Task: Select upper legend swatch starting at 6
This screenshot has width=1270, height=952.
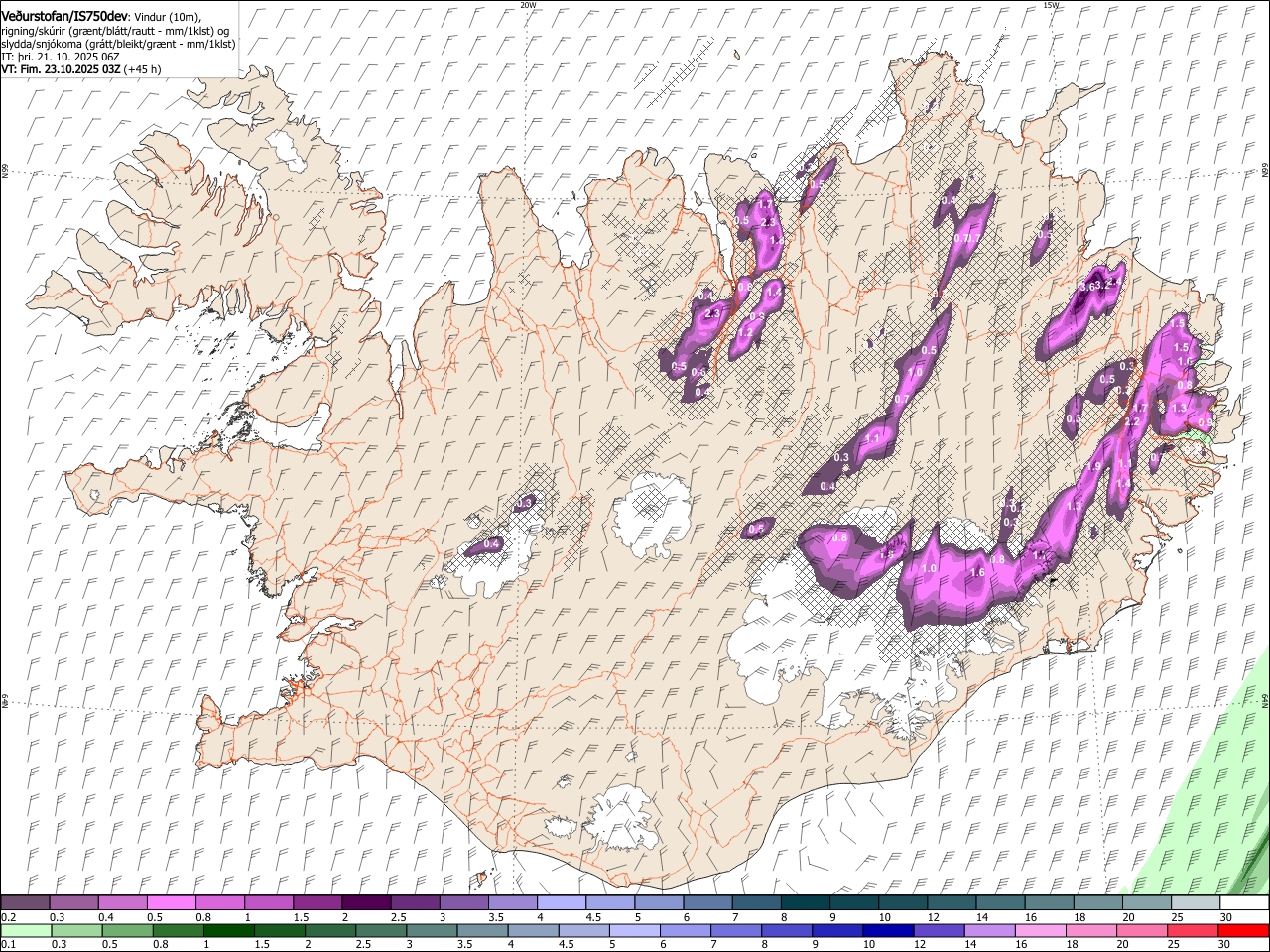Action: [707, 903]
